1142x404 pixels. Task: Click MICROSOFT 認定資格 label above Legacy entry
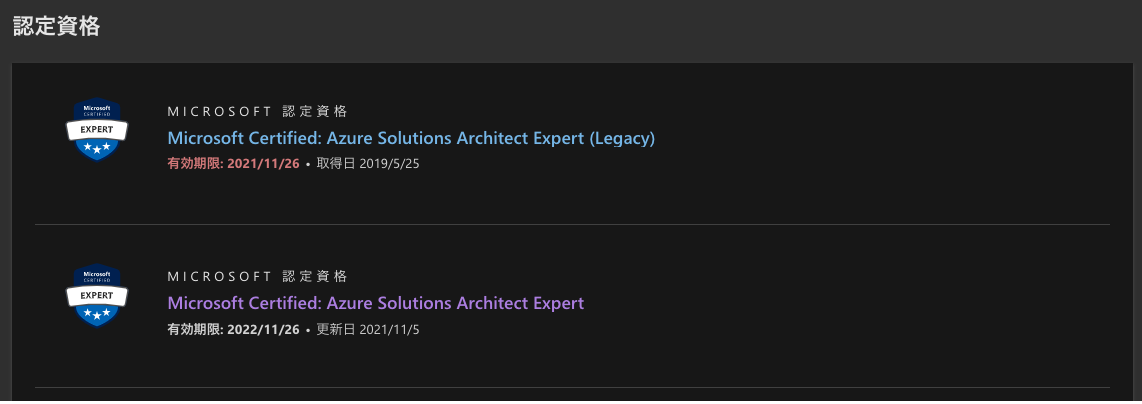pos(257,111)
